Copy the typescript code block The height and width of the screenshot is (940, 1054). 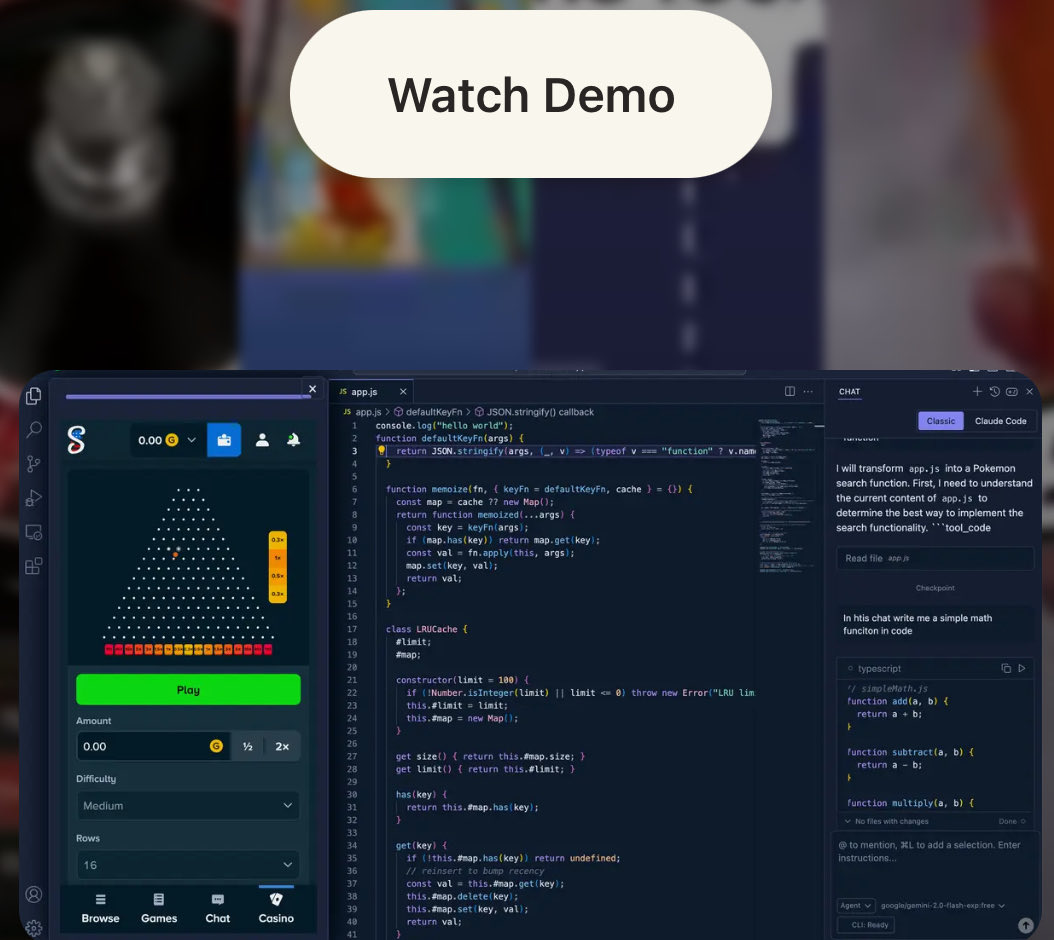[x=1006, y=668]
